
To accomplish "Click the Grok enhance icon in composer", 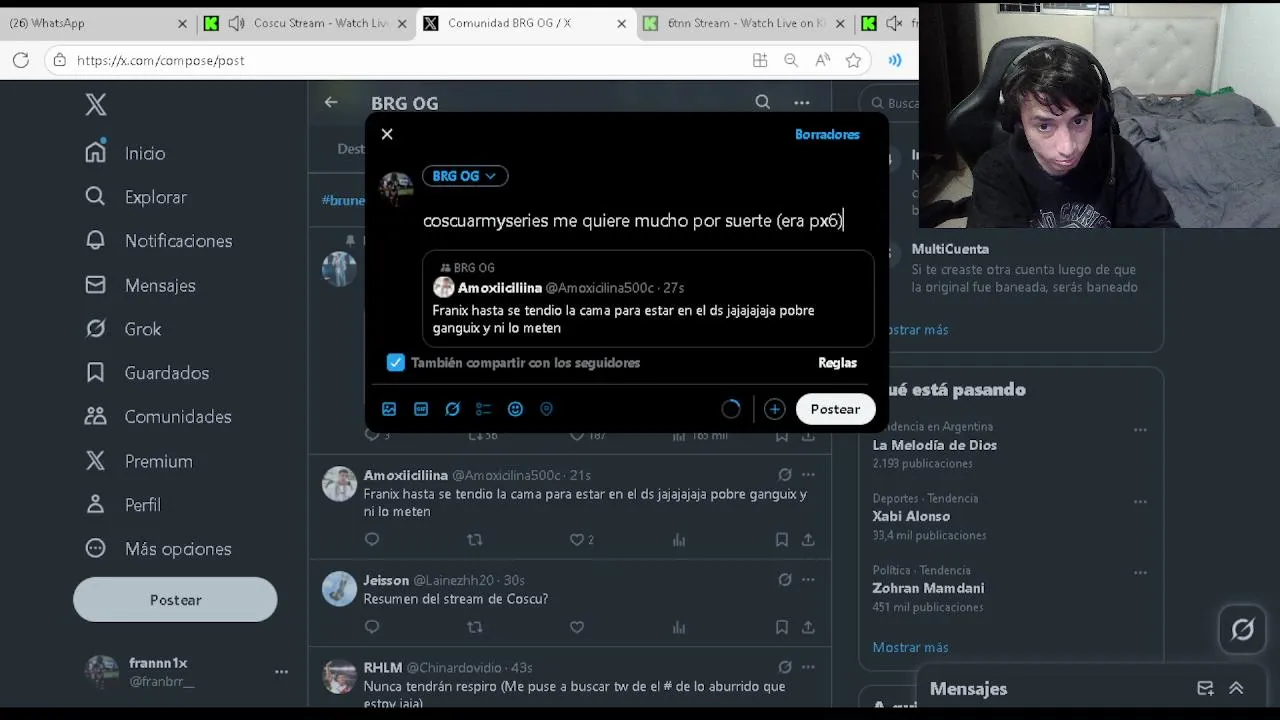I will (x=452, y=409).
